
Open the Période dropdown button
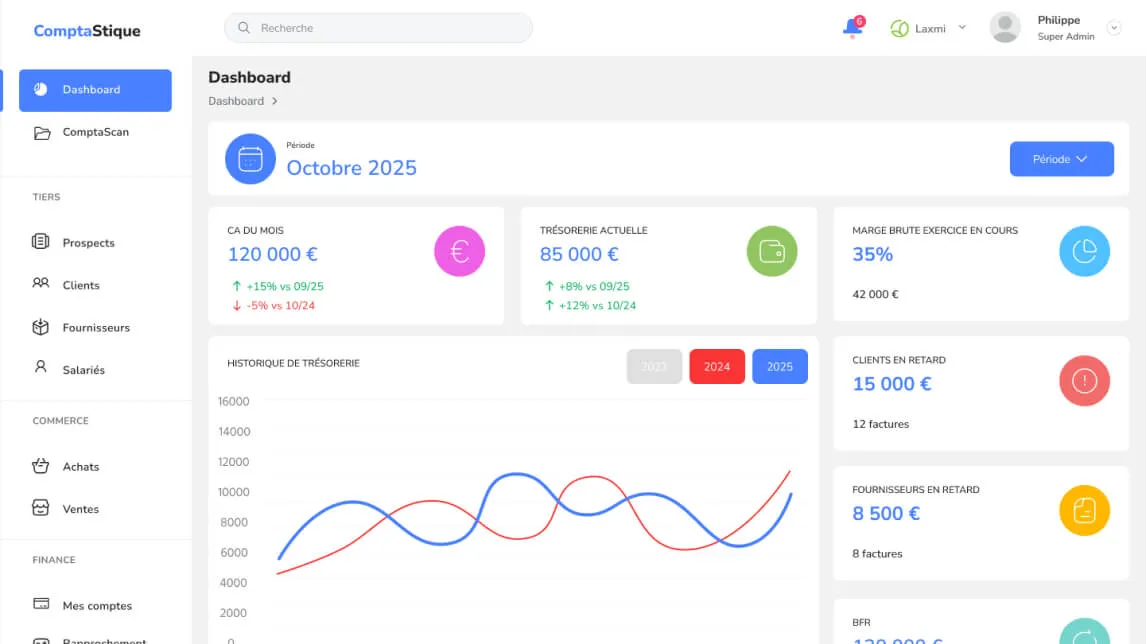1061,159
